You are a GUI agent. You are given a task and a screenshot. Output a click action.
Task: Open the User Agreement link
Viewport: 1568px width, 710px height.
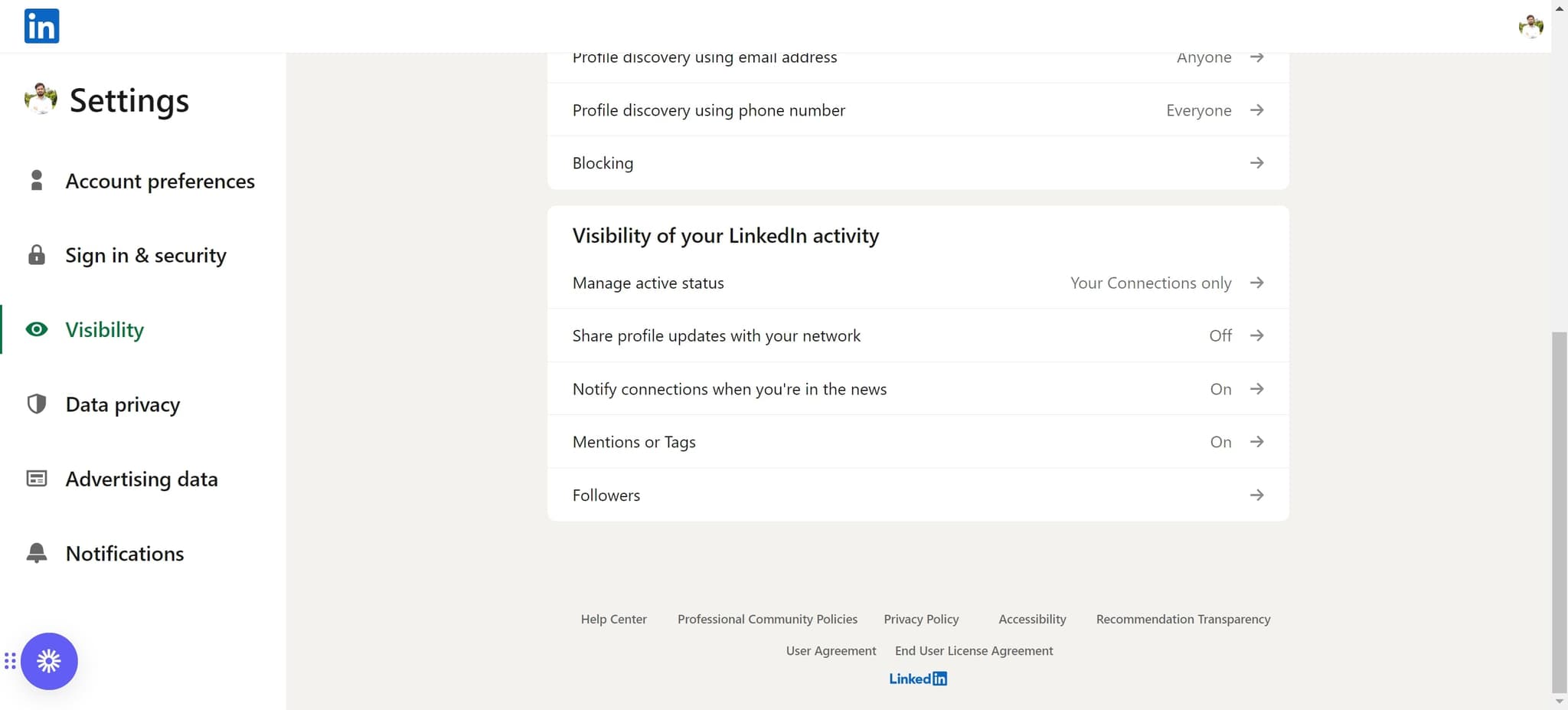click(x=831, y=650)
